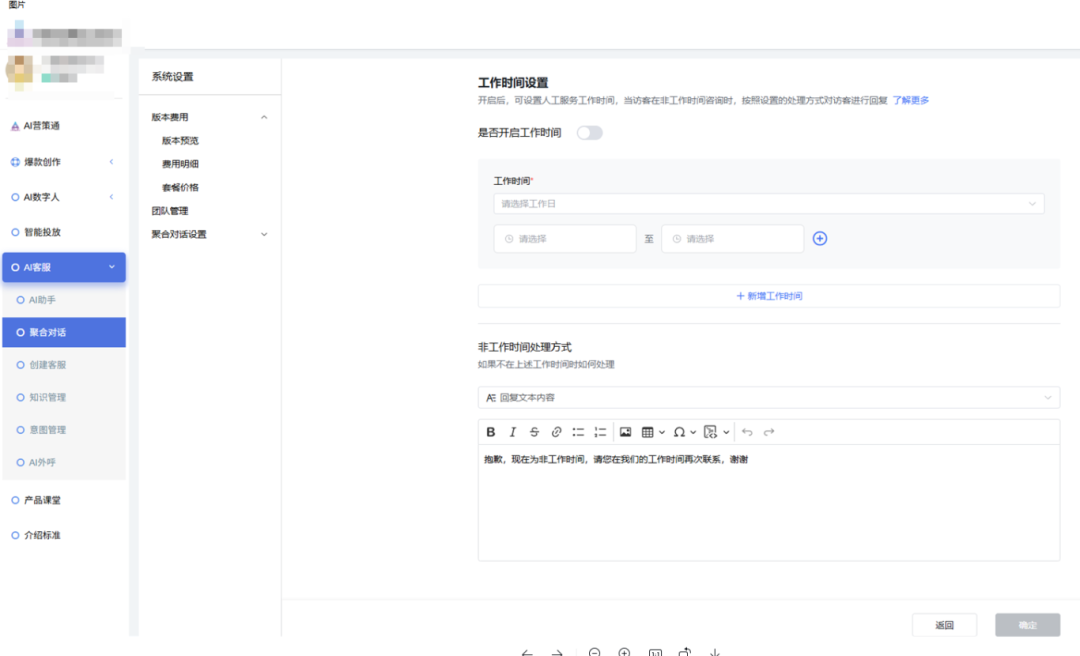The width and height of the screenshot is (1080, 656).
Task: Insert a bulleted list in the editor
Action: (x=578, y=432)
